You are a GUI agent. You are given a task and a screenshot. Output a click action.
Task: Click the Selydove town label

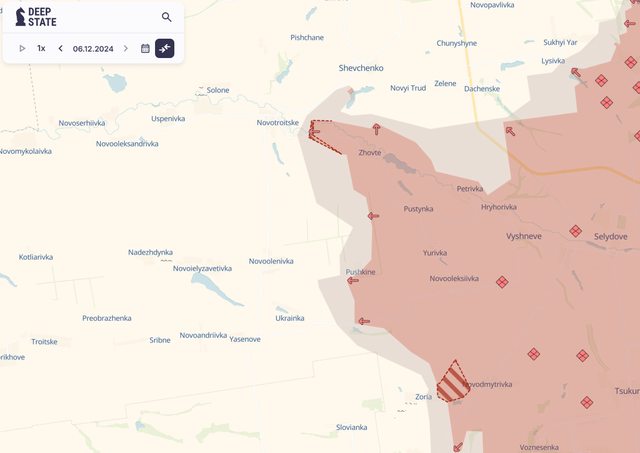[611, 237]
